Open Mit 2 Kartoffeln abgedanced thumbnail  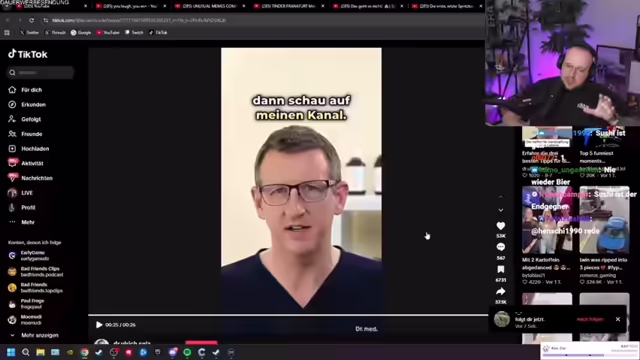coord(547,220)
